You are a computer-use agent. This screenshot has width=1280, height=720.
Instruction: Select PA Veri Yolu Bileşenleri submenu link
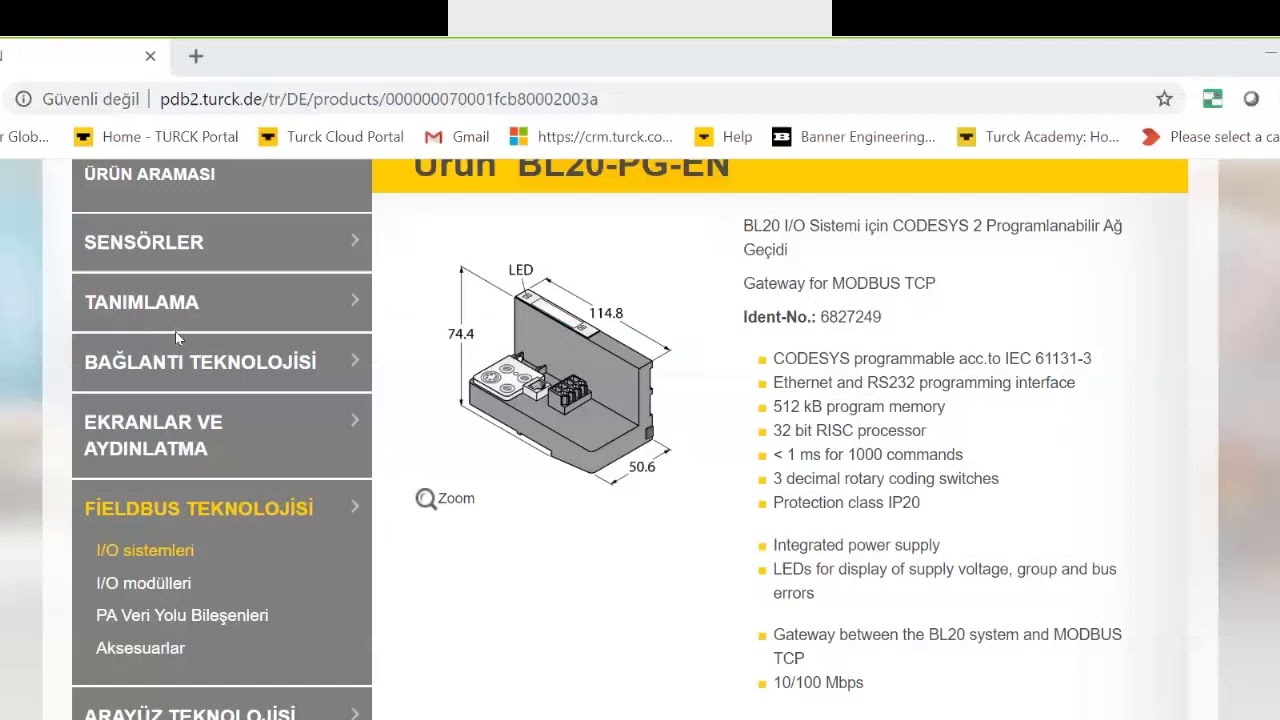point(182,616)
